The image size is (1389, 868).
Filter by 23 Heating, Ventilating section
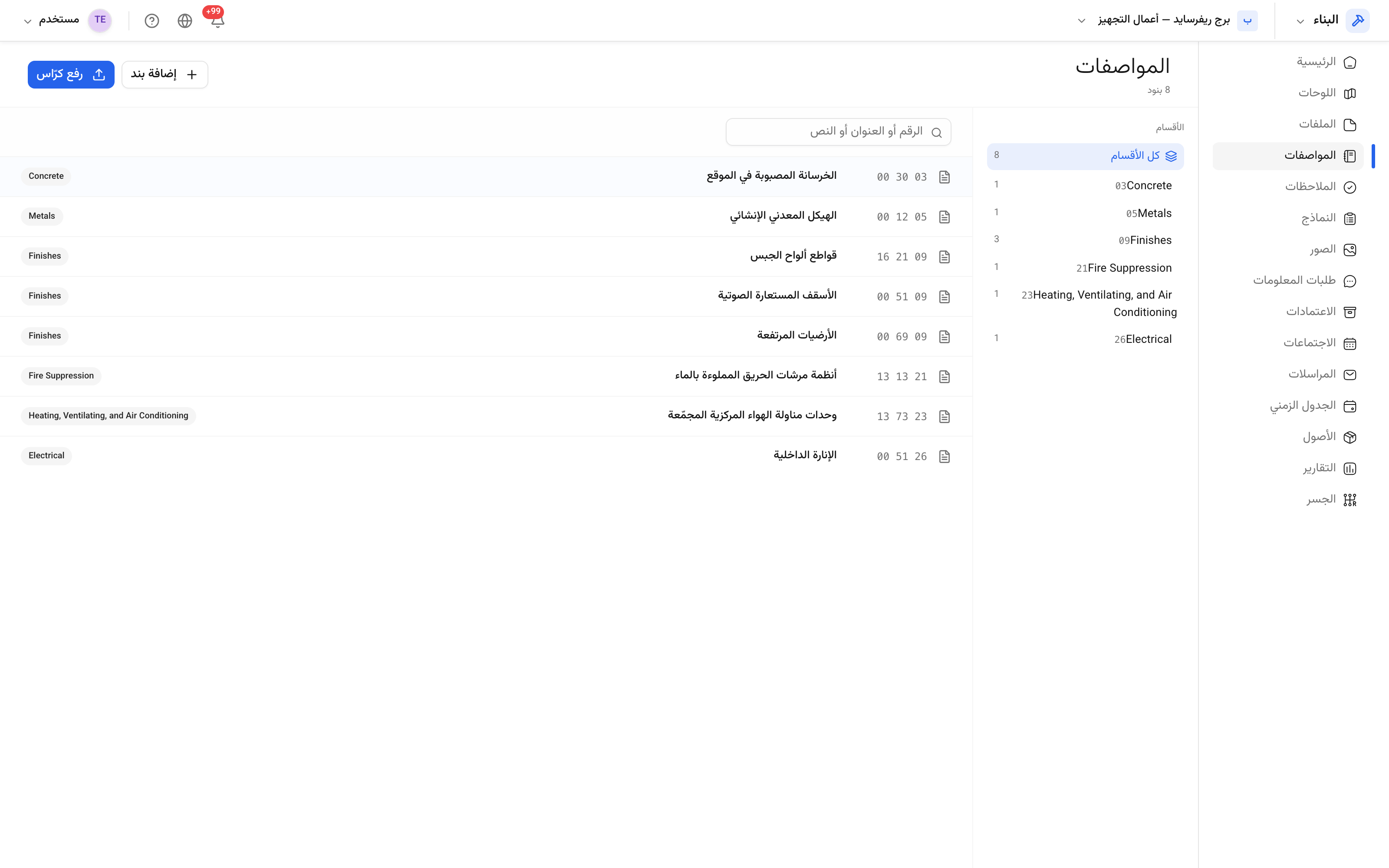[1085, 303]
